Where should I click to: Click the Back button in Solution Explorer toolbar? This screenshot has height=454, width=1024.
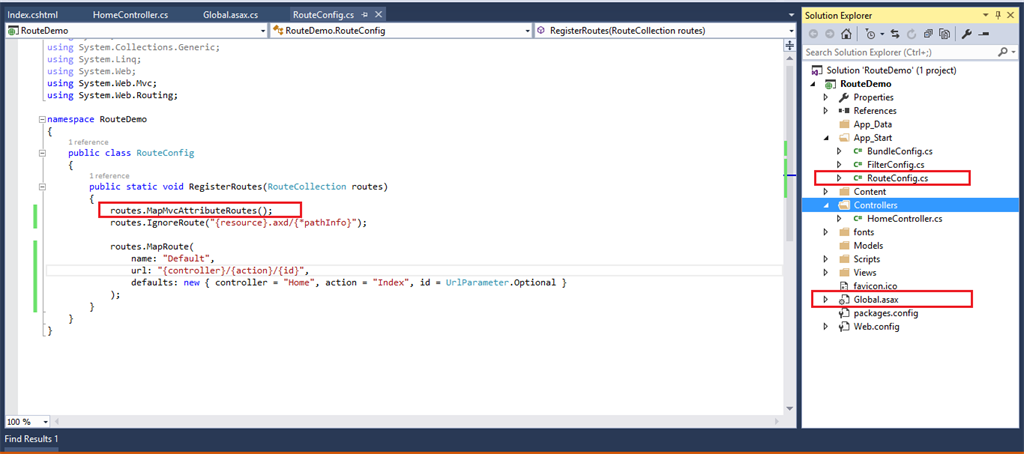[814, 34]
